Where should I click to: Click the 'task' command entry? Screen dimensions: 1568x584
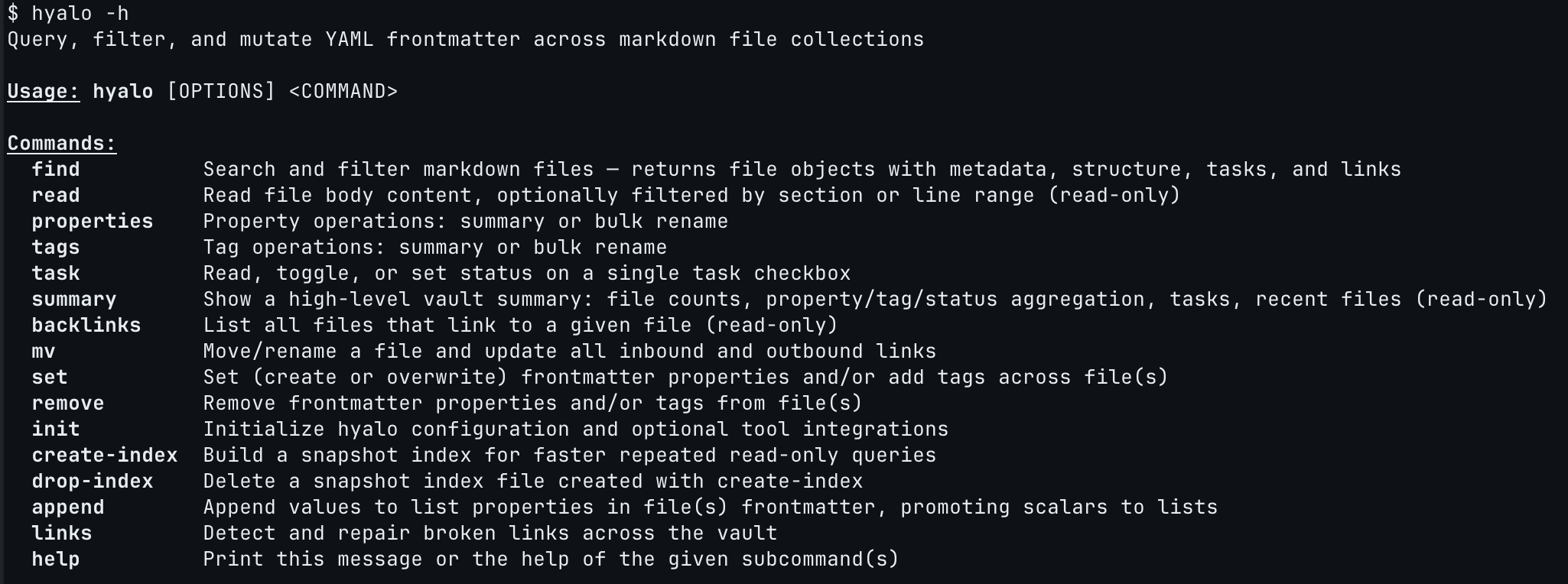[56, 274]
